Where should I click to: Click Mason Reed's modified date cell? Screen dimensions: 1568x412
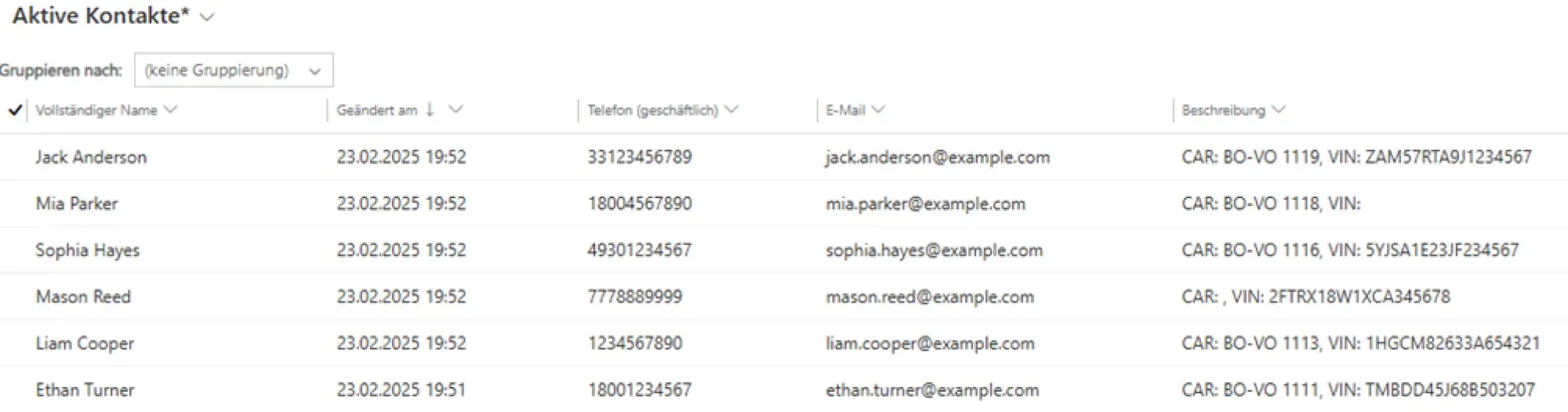(x=401, y=297)
